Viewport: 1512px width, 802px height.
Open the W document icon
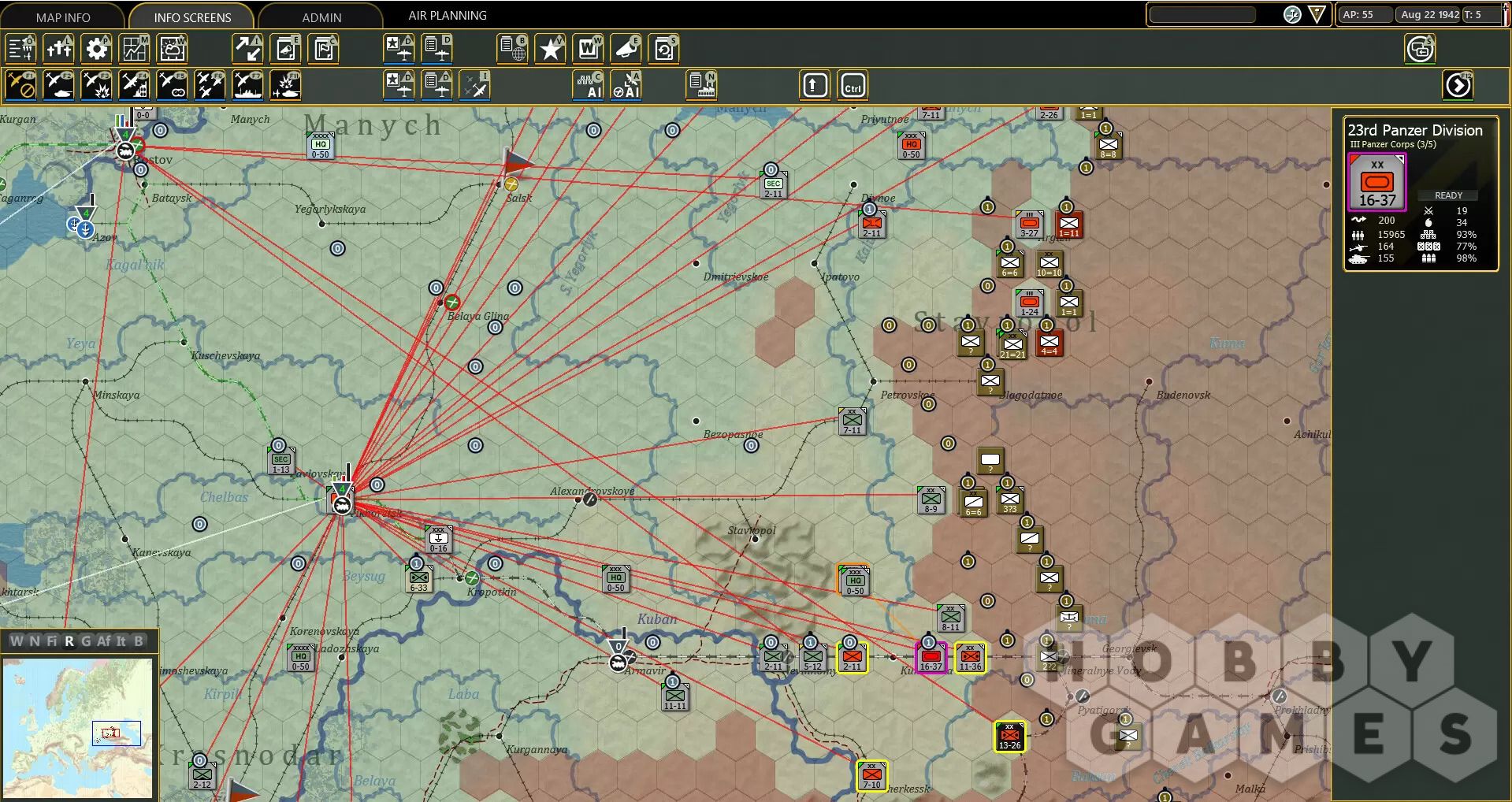coord(588,49)
